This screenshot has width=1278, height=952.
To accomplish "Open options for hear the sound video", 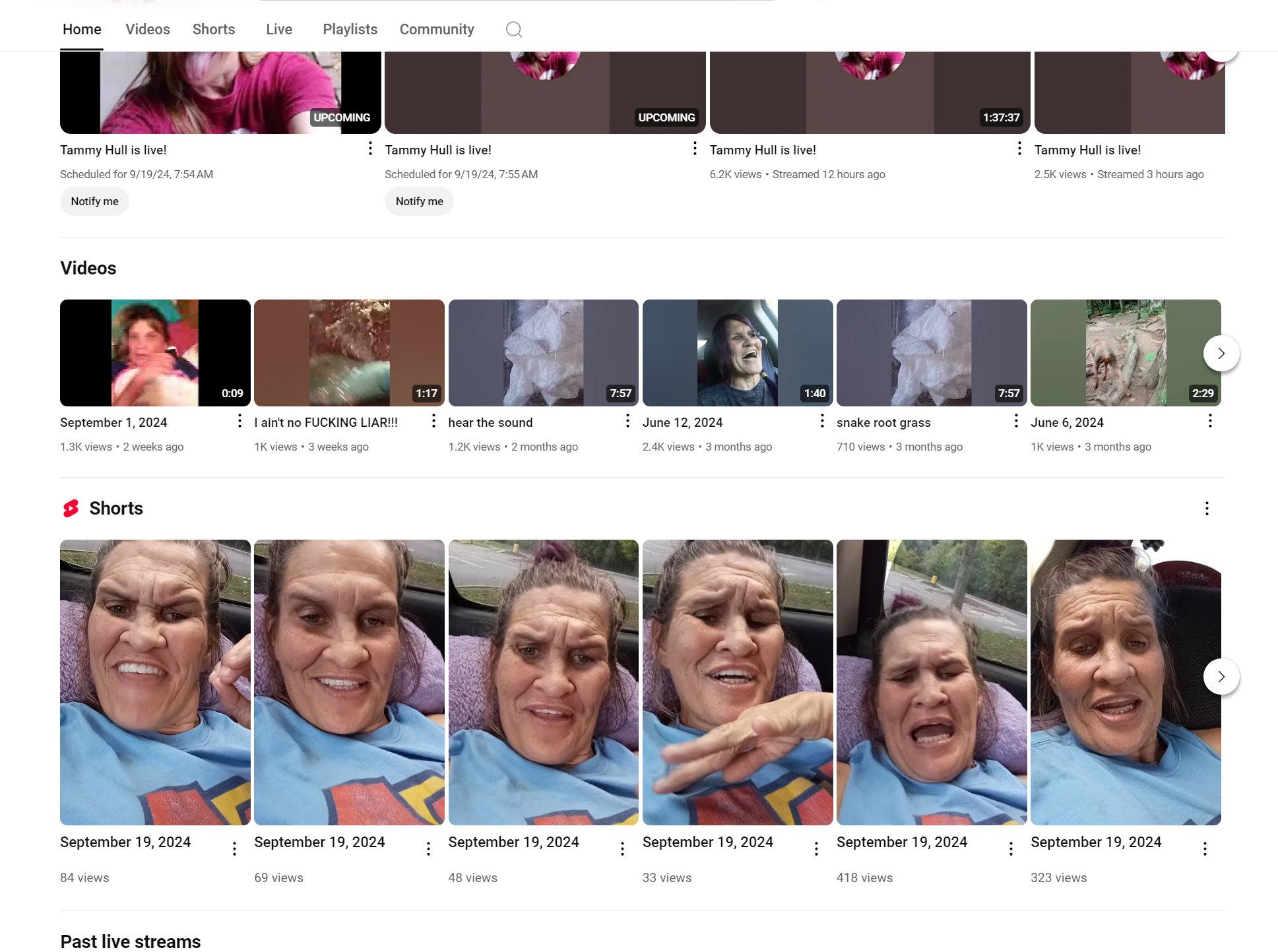I will pos(627,421).
